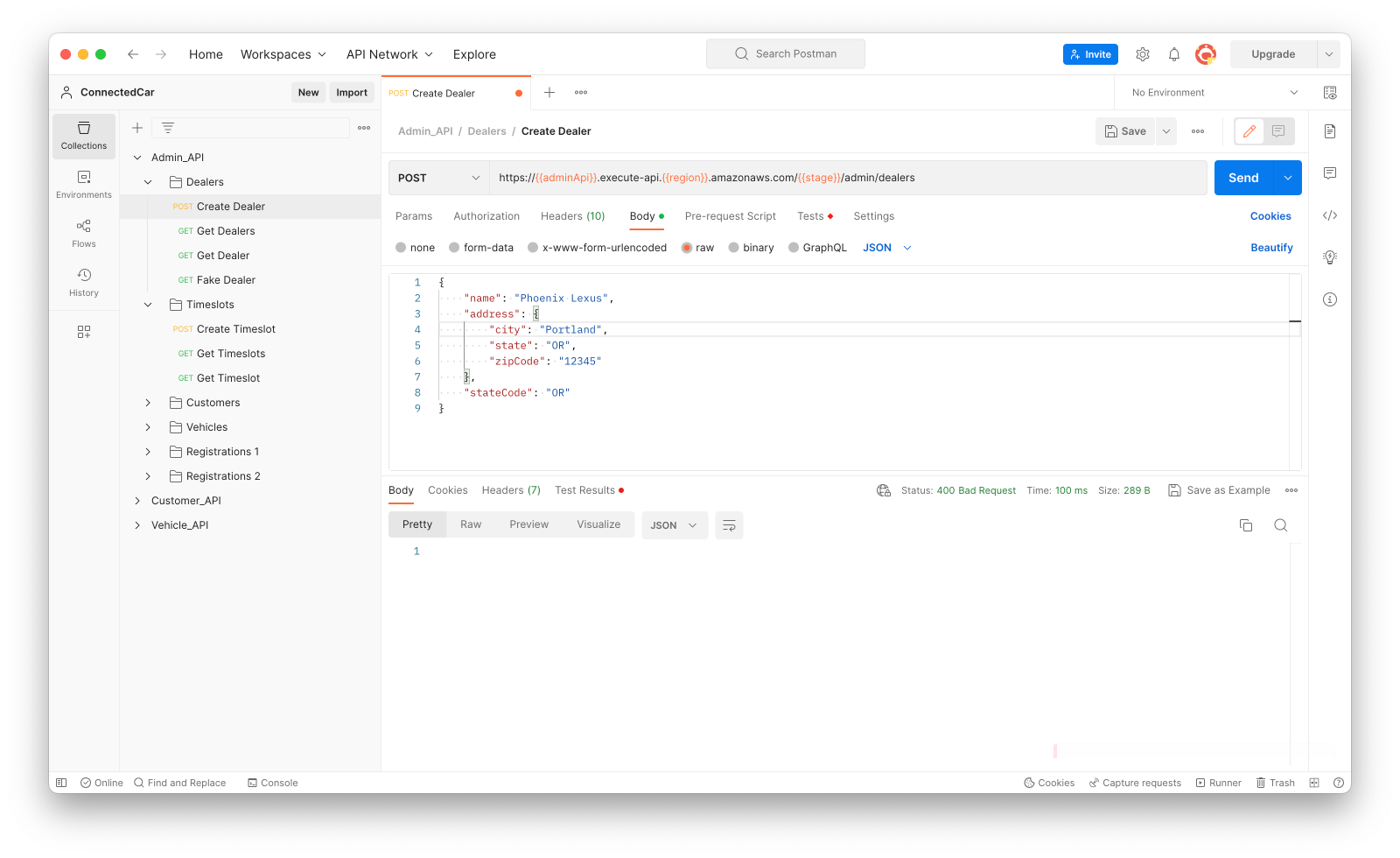
Task: Click the request URL field
Action: click(848, 178)
